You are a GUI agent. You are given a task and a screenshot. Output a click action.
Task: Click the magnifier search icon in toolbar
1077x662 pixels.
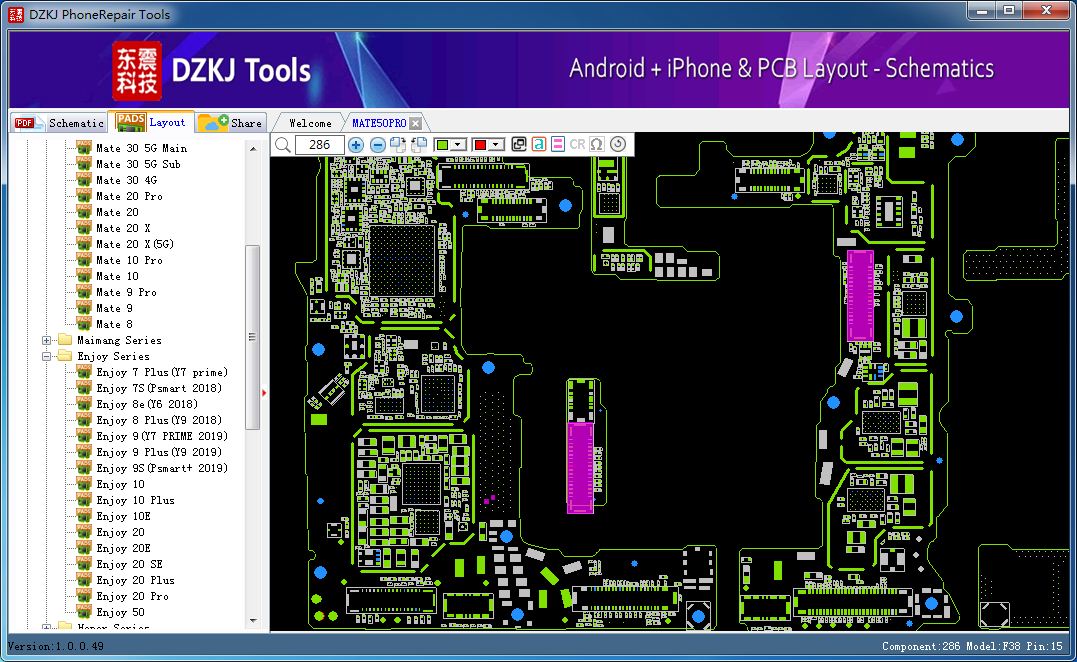tap(282, 144)
